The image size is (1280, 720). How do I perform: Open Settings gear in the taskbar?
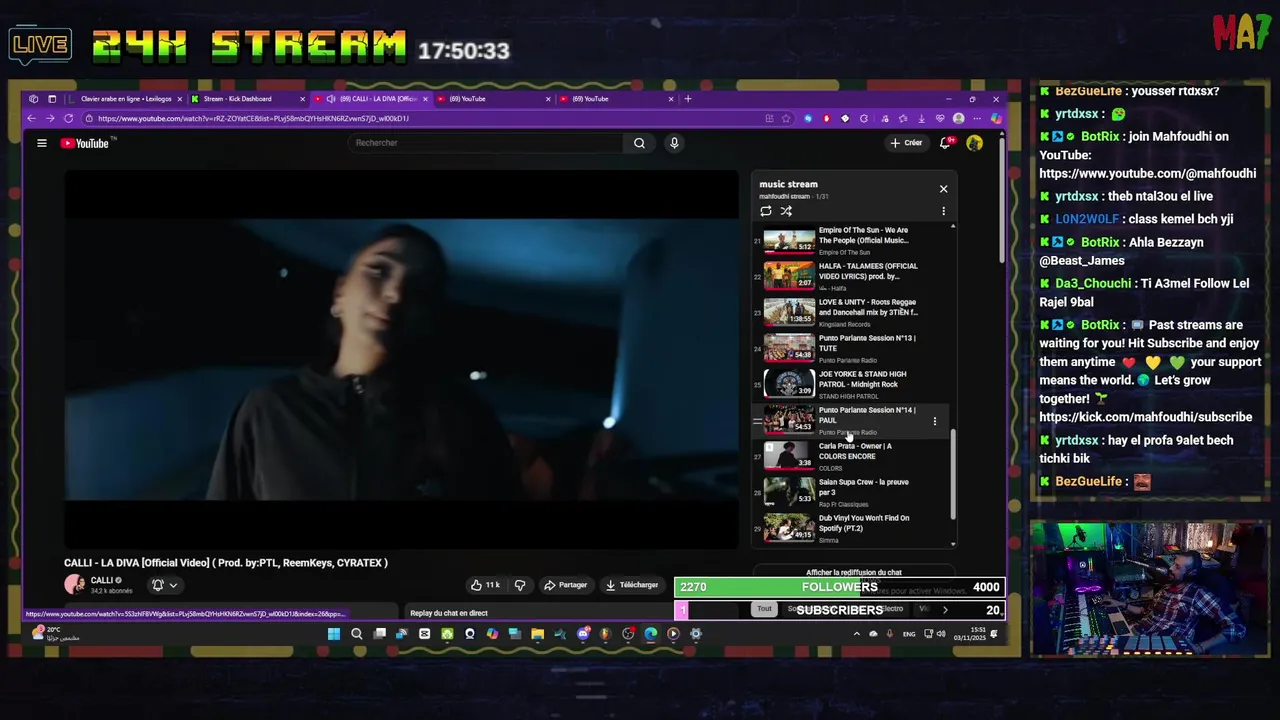tap(696, 634)
